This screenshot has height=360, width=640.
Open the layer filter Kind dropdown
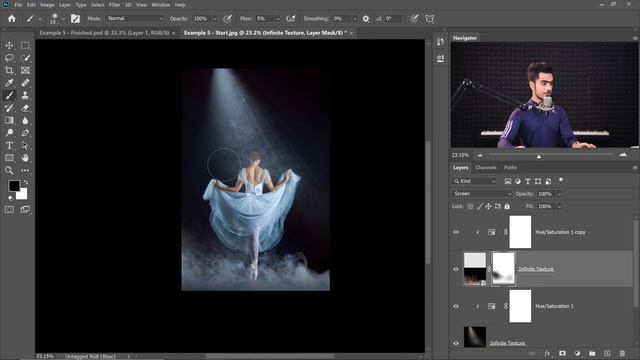(474, 181)
